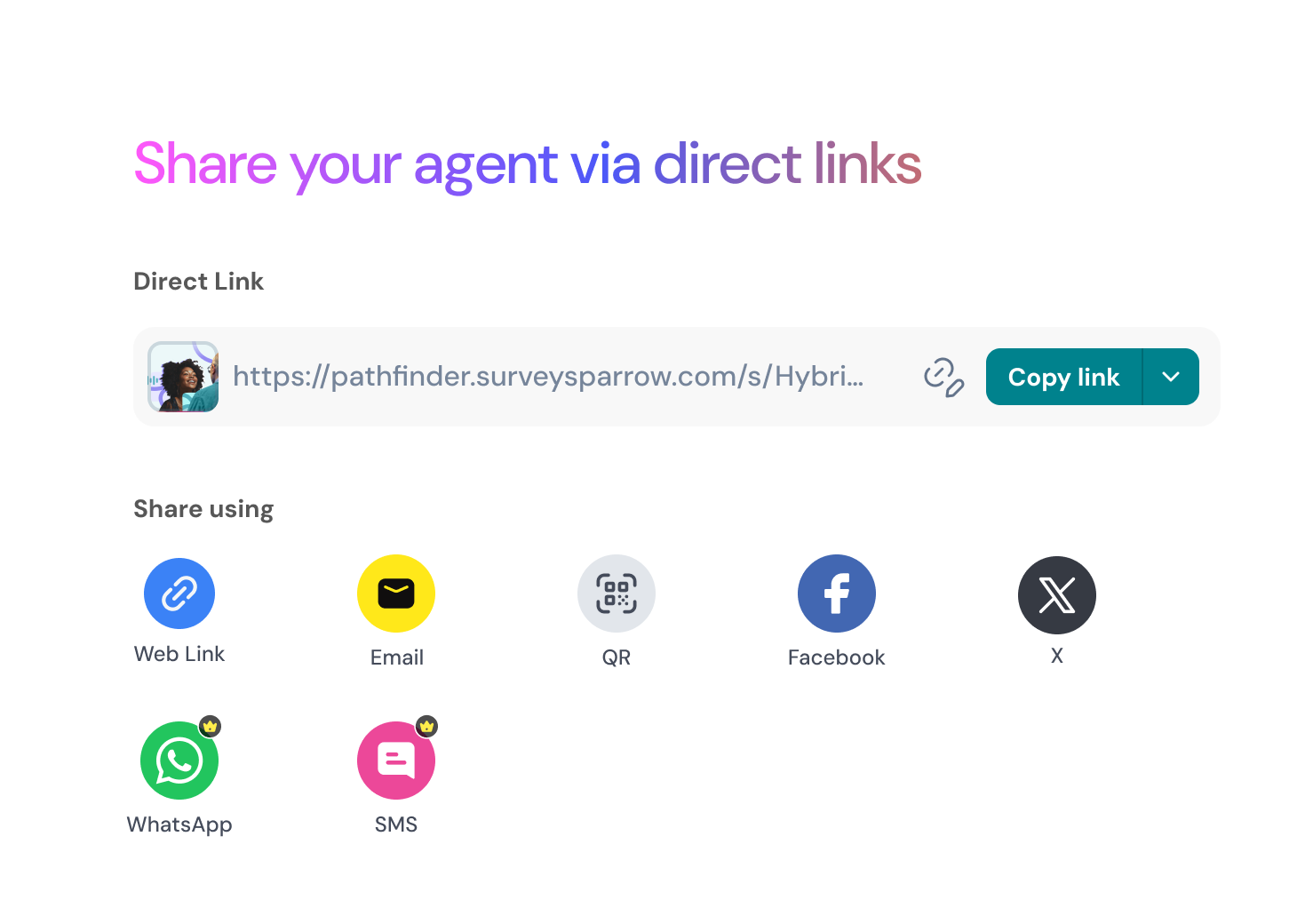Share via the yellow Email icon

396,593
